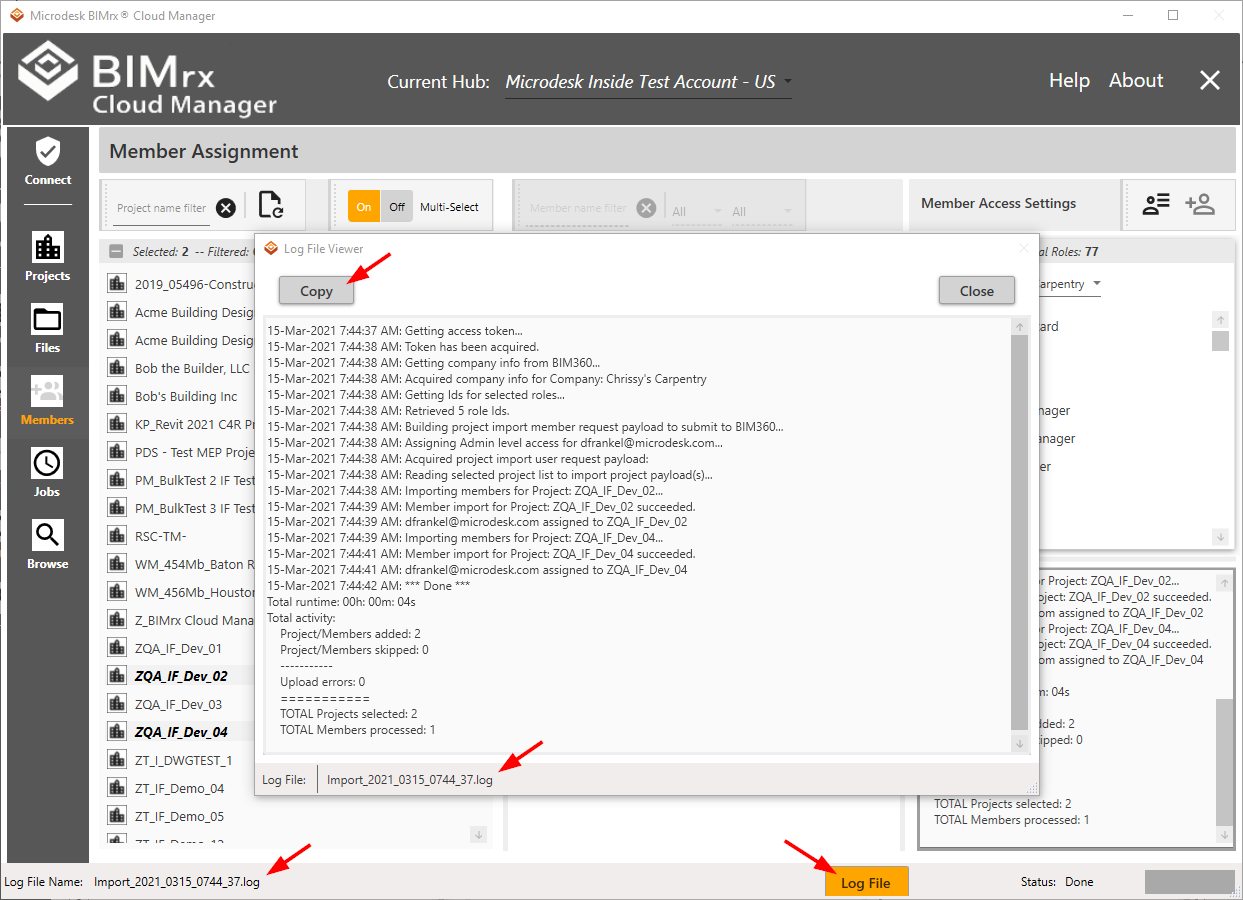Click the refresh project list icon

(x=270, y=205)
